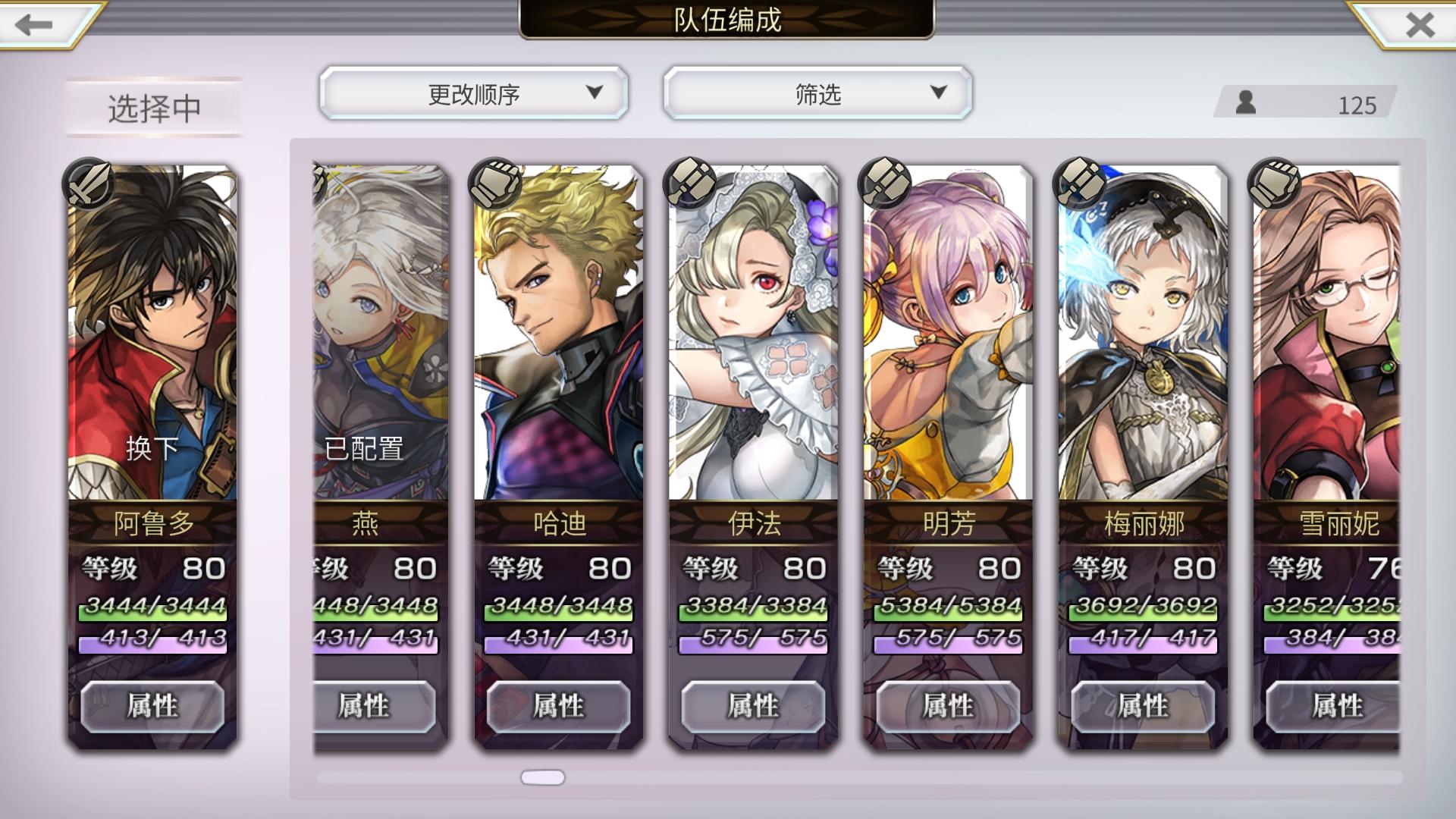Viewport: 1456px width, 819px height.
Task: Open 属性 for 哈迪
Action: click(558, 706)
